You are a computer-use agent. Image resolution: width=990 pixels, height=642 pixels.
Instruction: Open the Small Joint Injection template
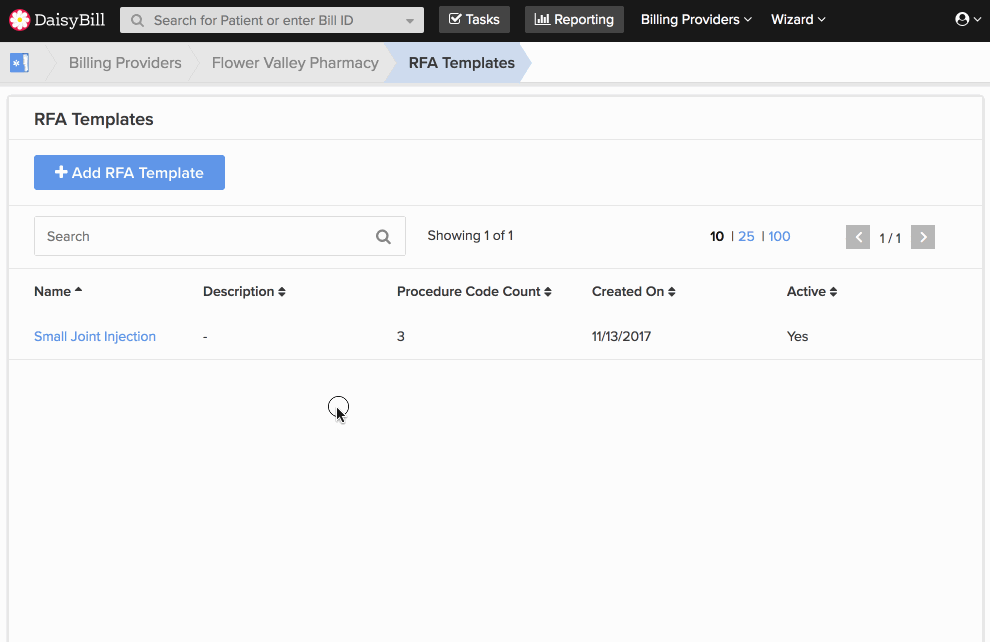pyautogui.click(x=95, y=336)
